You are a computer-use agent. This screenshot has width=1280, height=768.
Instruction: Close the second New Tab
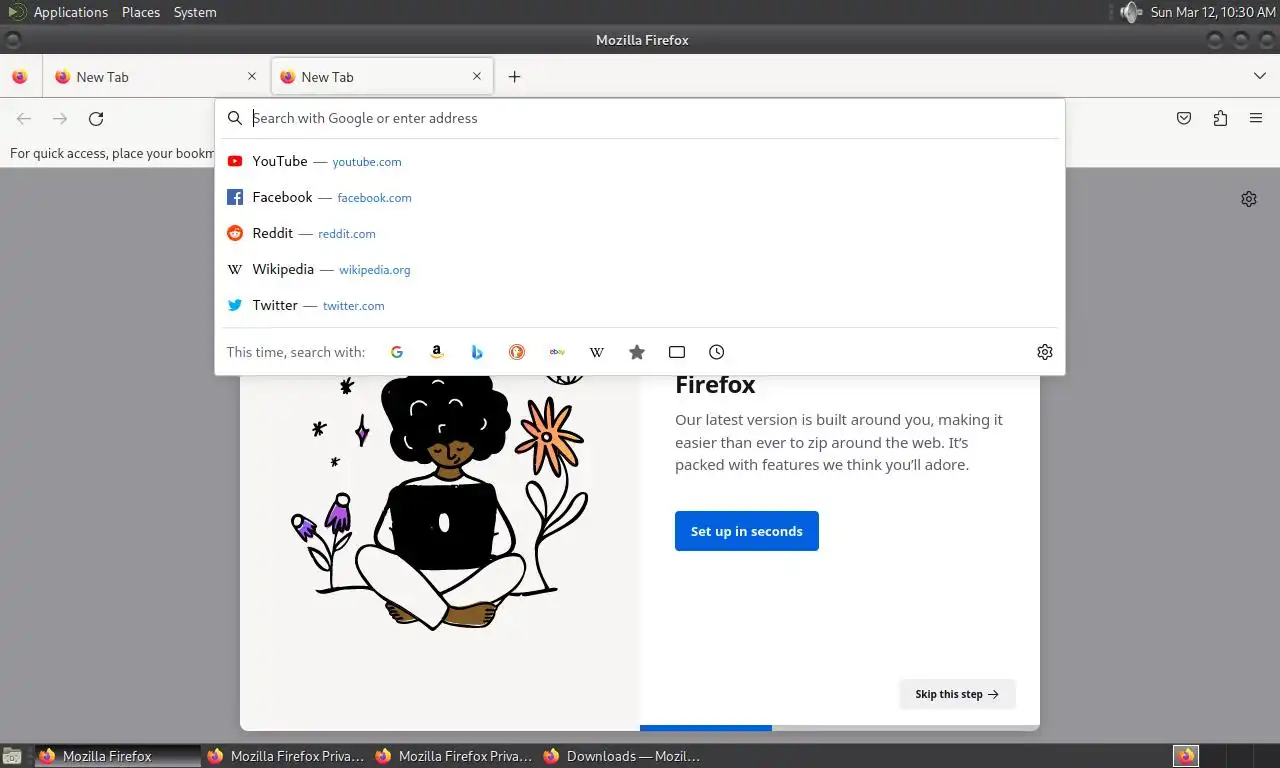[x=477, y=77]
